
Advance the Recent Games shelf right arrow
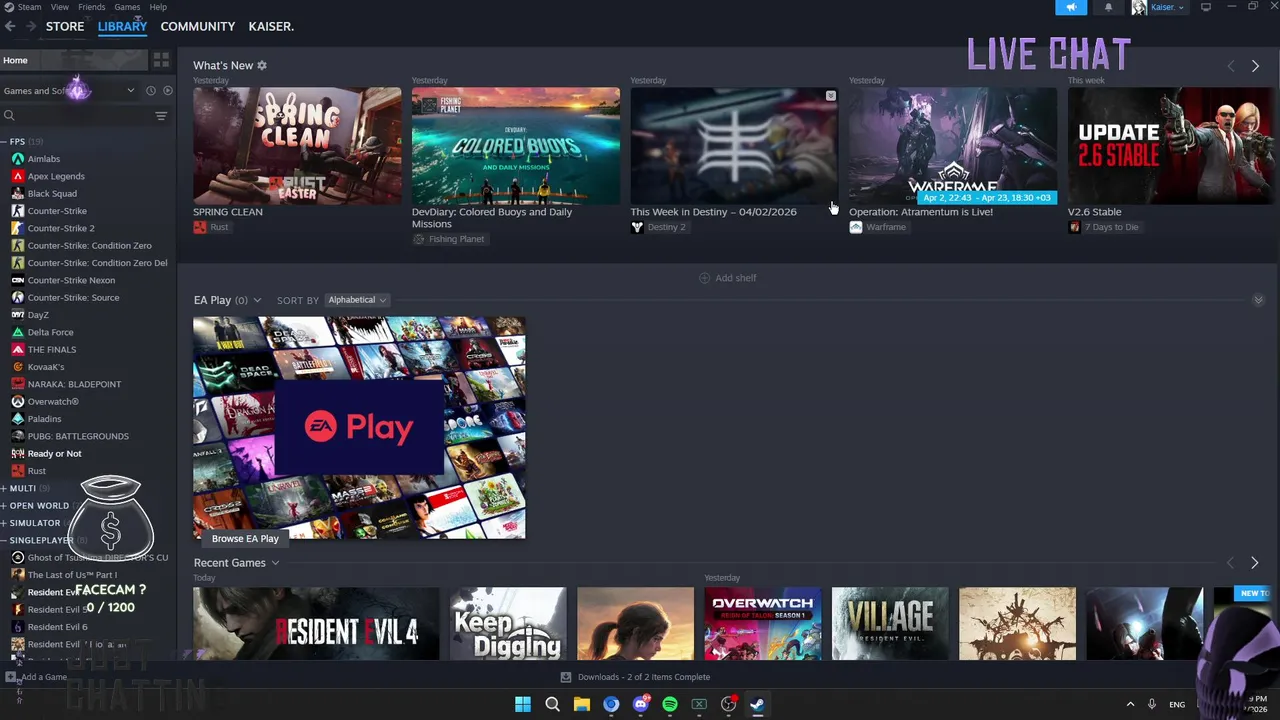point(1255,563)
